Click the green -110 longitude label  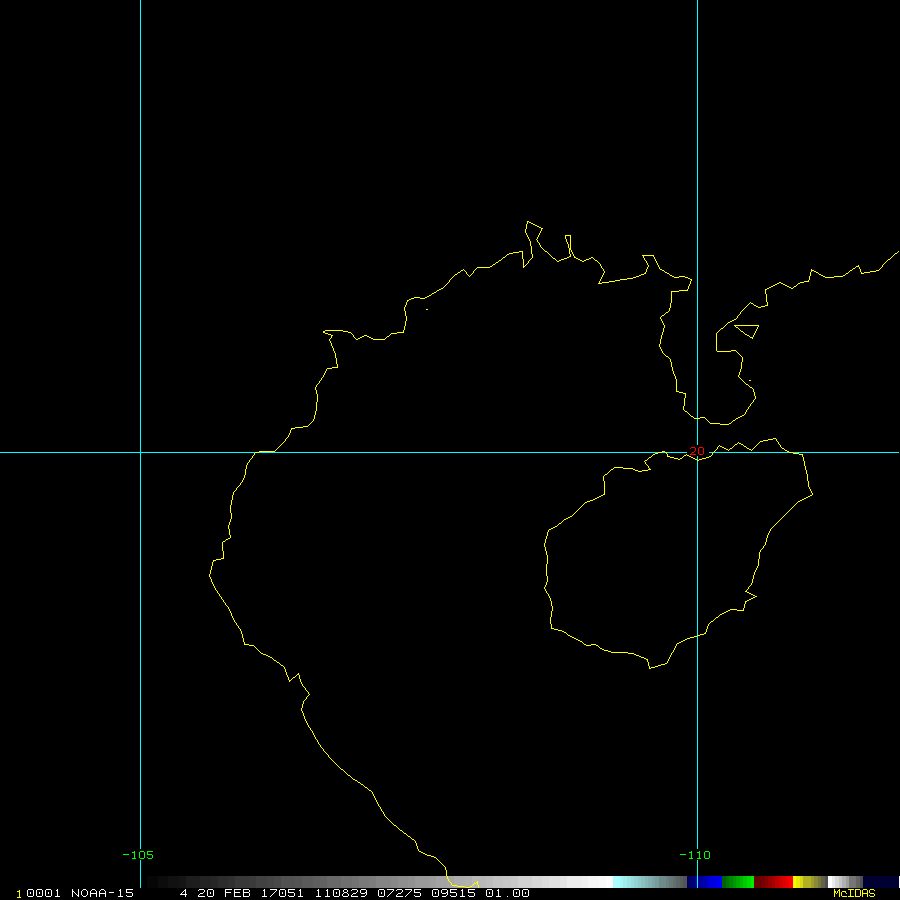click(694, 855)
